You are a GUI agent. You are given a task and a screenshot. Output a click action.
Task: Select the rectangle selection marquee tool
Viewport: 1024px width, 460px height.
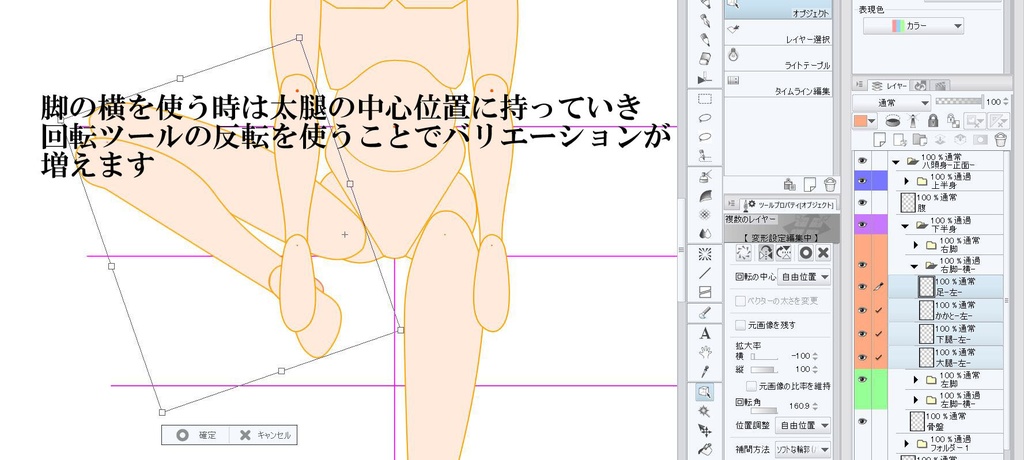click(x=705, y=100)
